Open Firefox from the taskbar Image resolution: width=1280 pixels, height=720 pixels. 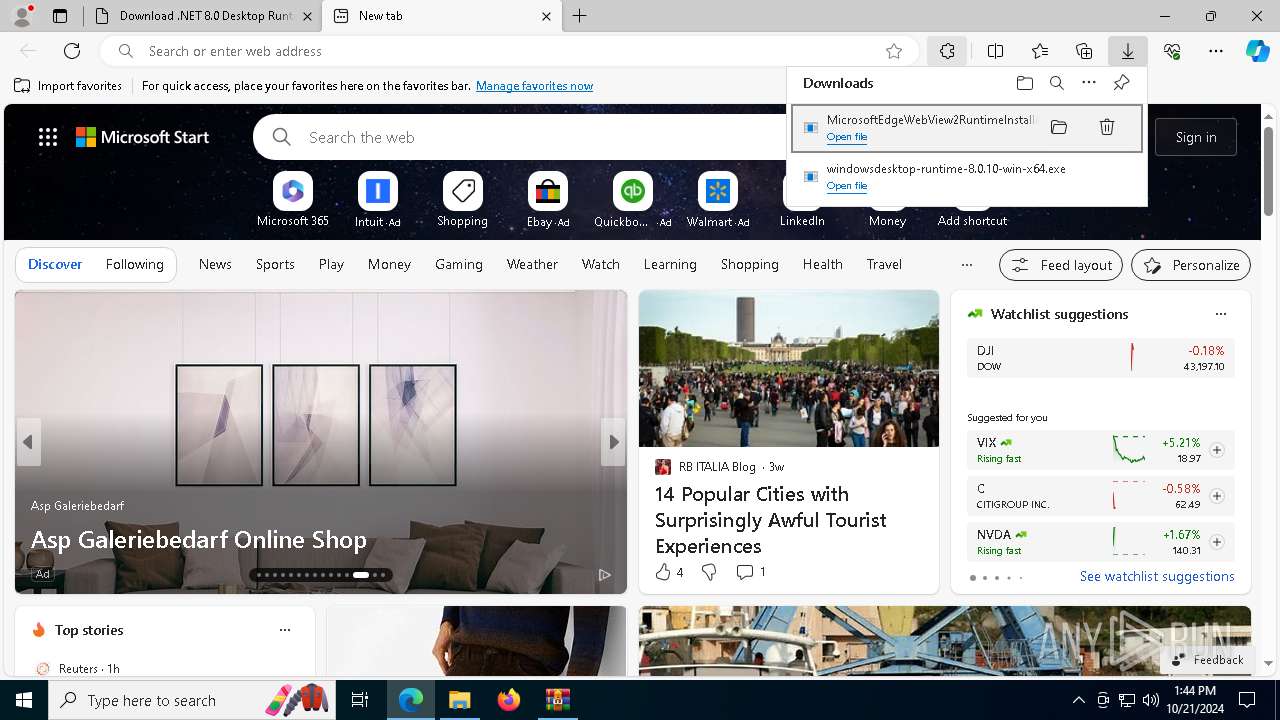[x=509, y=700]
